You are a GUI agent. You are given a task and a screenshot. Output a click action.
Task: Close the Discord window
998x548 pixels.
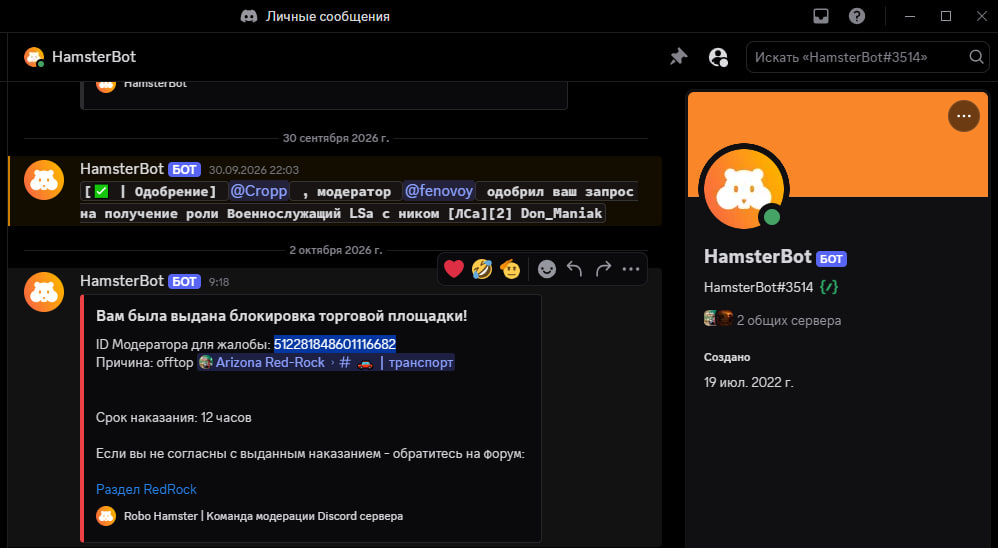(x=981, y=16)
